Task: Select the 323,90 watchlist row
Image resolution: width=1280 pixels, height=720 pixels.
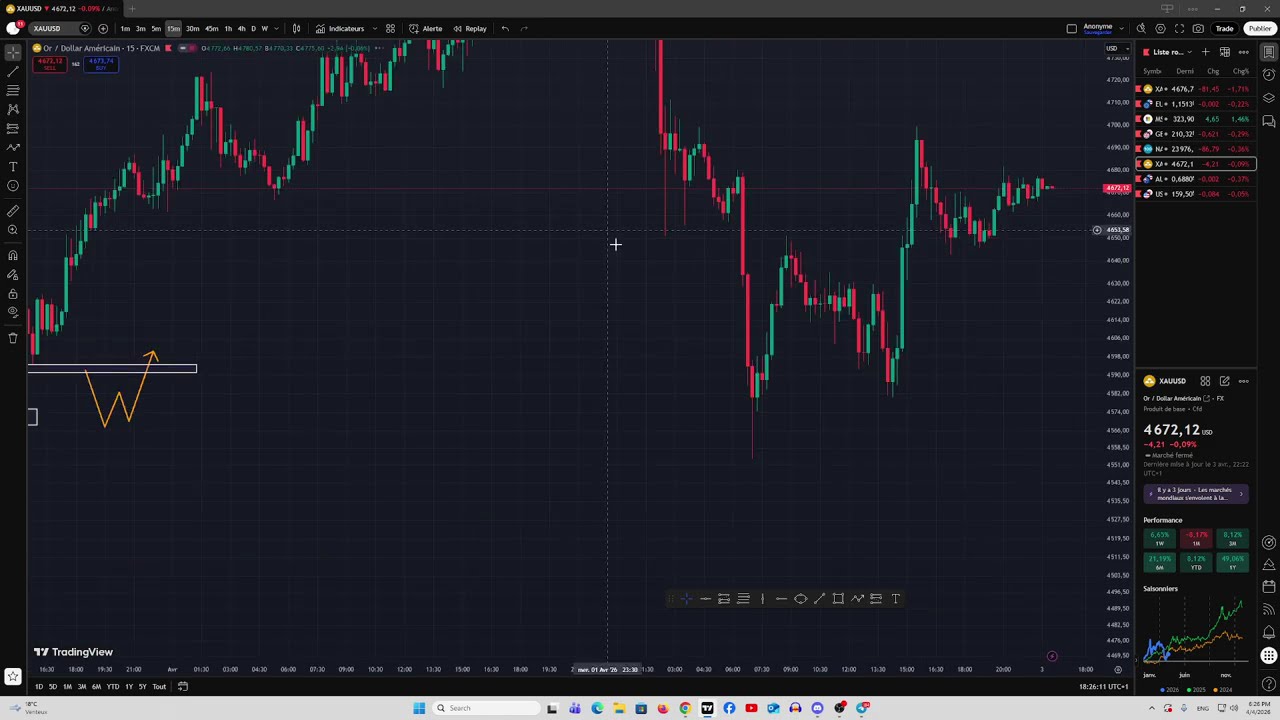Action: pos(1195,119)
